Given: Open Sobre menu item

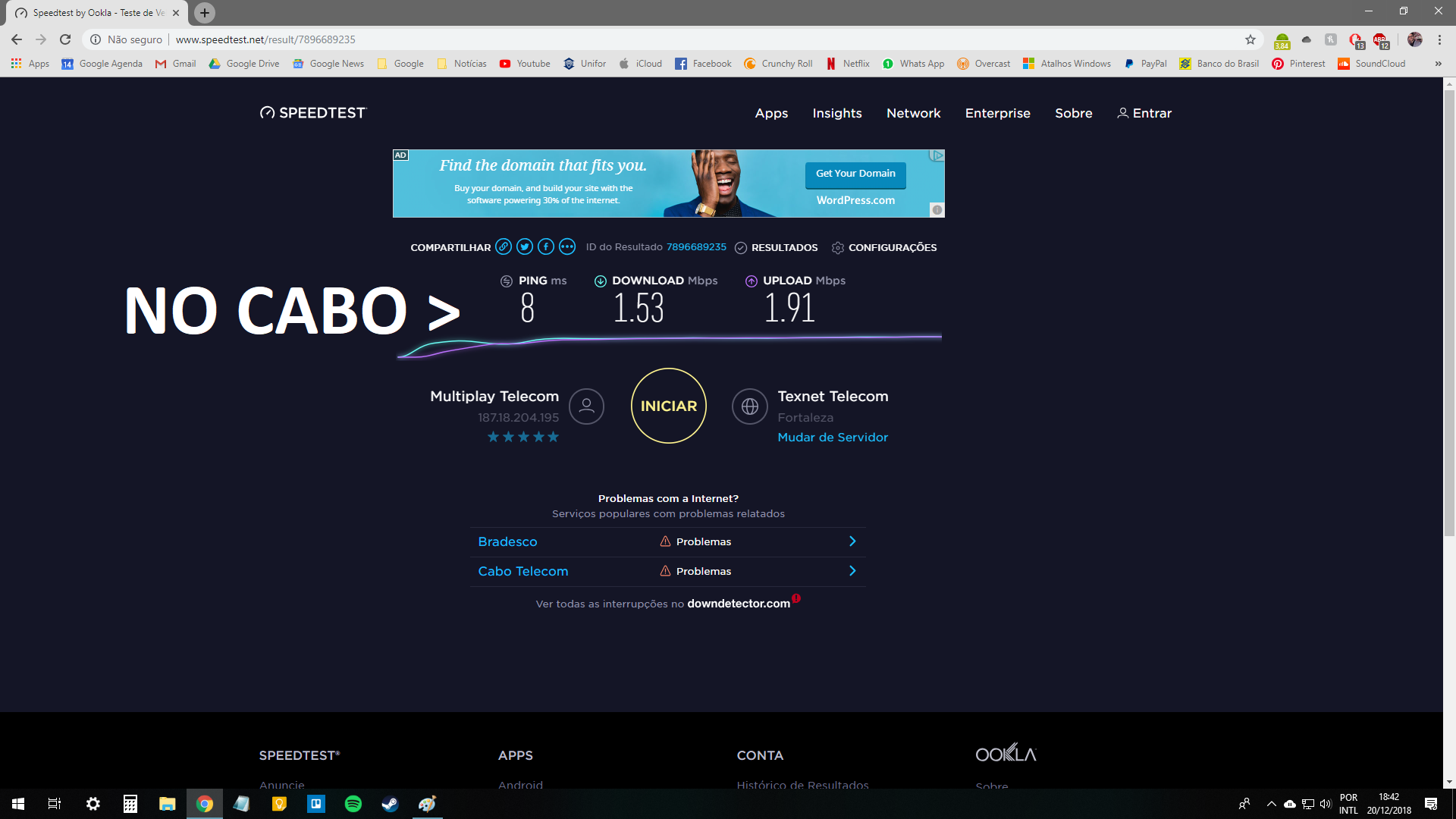Looking at the screenshot, I should [x=1073, y=113].
